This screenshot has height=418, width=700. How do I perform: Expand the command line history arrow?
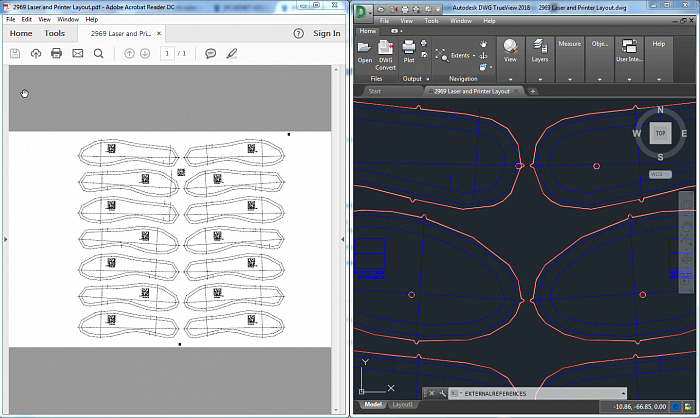point(624,394)
